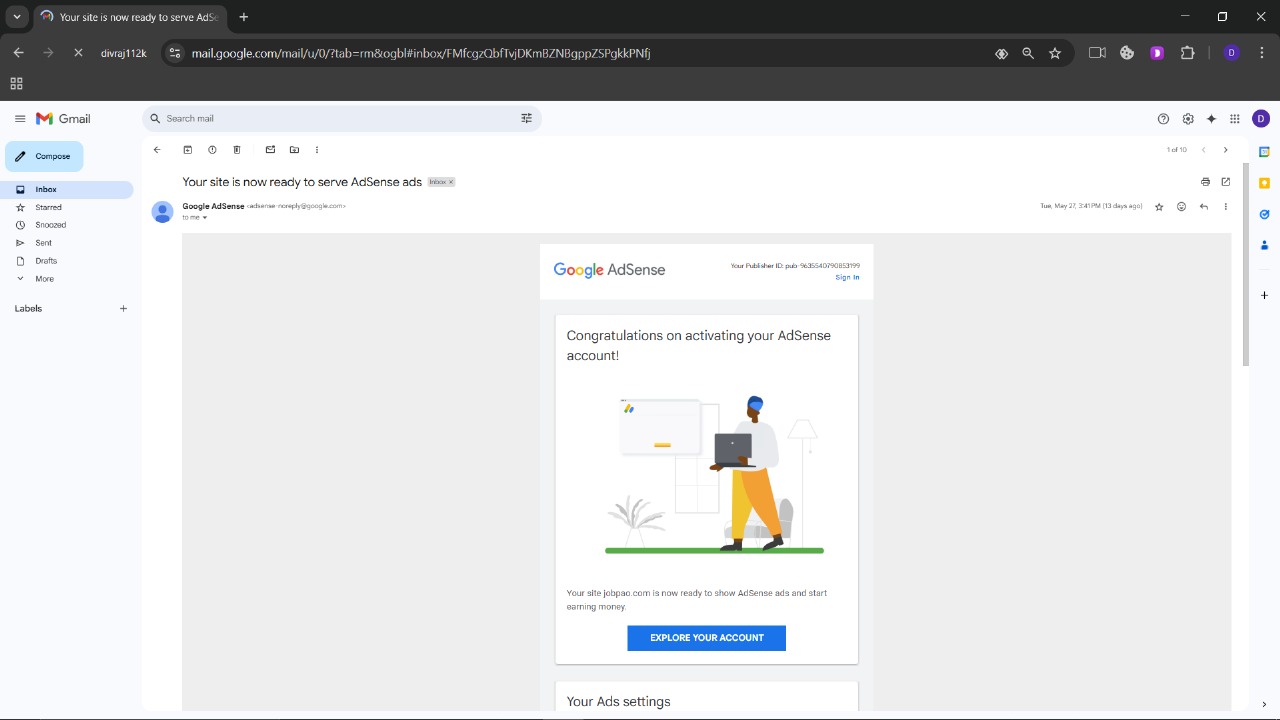This screenshot has width=1280, height=720.
Task: Open email in a new window
Action: click(x=1226, y=182)
